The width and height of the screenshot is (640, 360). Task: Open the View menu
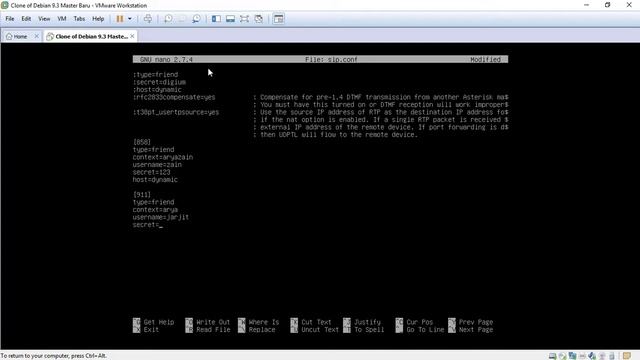[x=44, y=19]
